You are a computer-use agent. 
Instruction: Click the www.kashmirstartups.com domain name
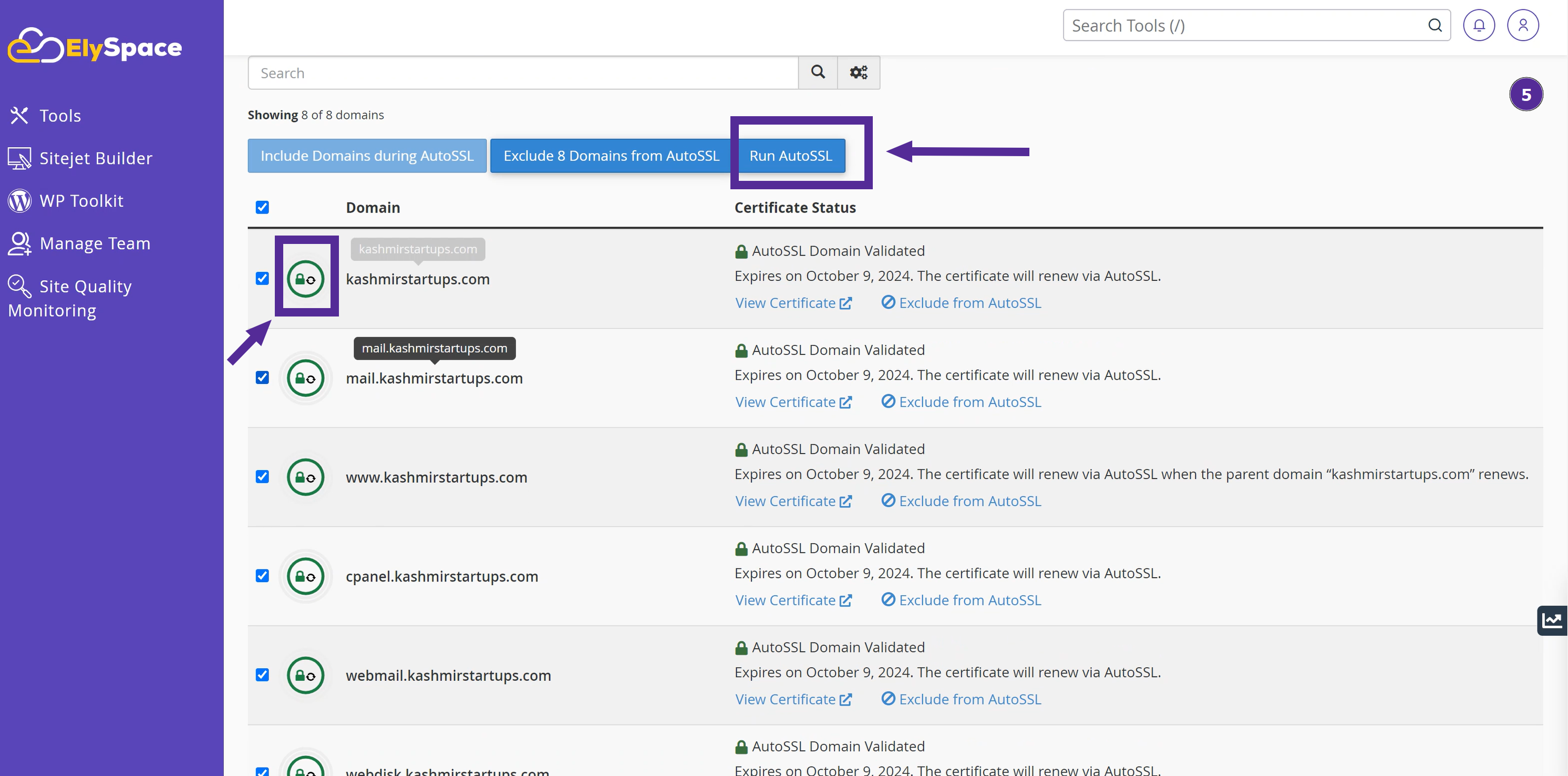click(x=437, y=477)
